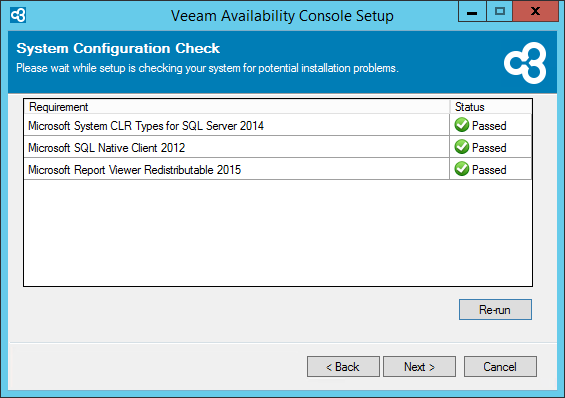Viewport: 565px width, 398px height.
Task: Click the large Veeam logo in header banner
Action: coord(525,63)
